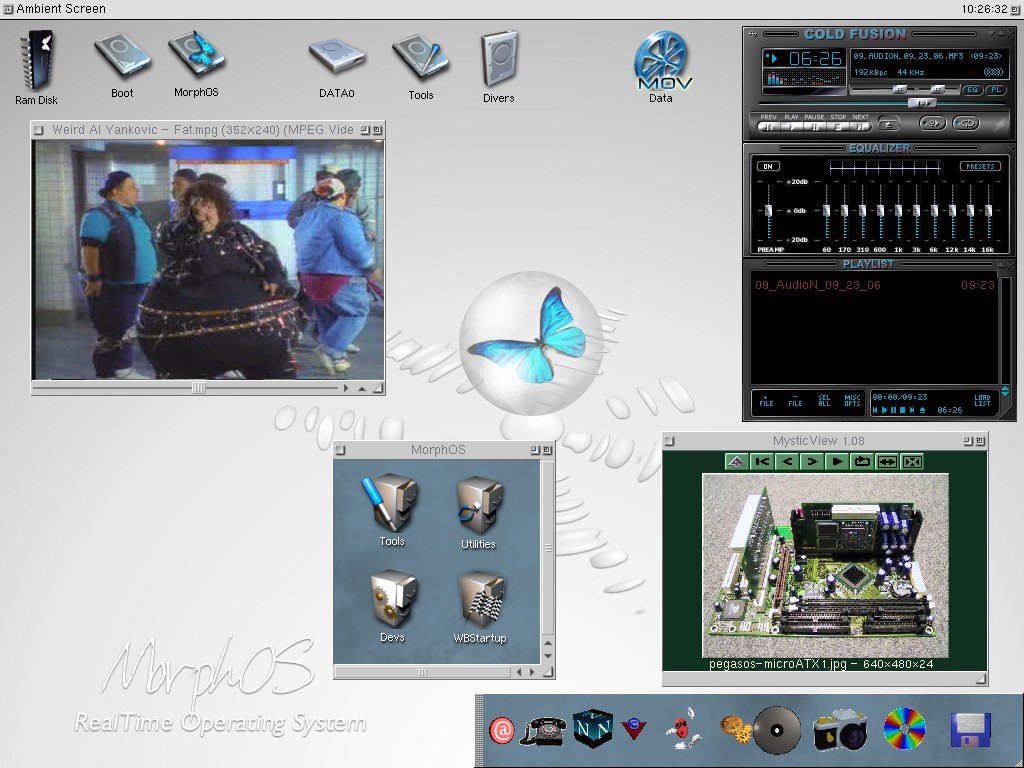
Task: Toggle the EQ window button
Action: 972,89
